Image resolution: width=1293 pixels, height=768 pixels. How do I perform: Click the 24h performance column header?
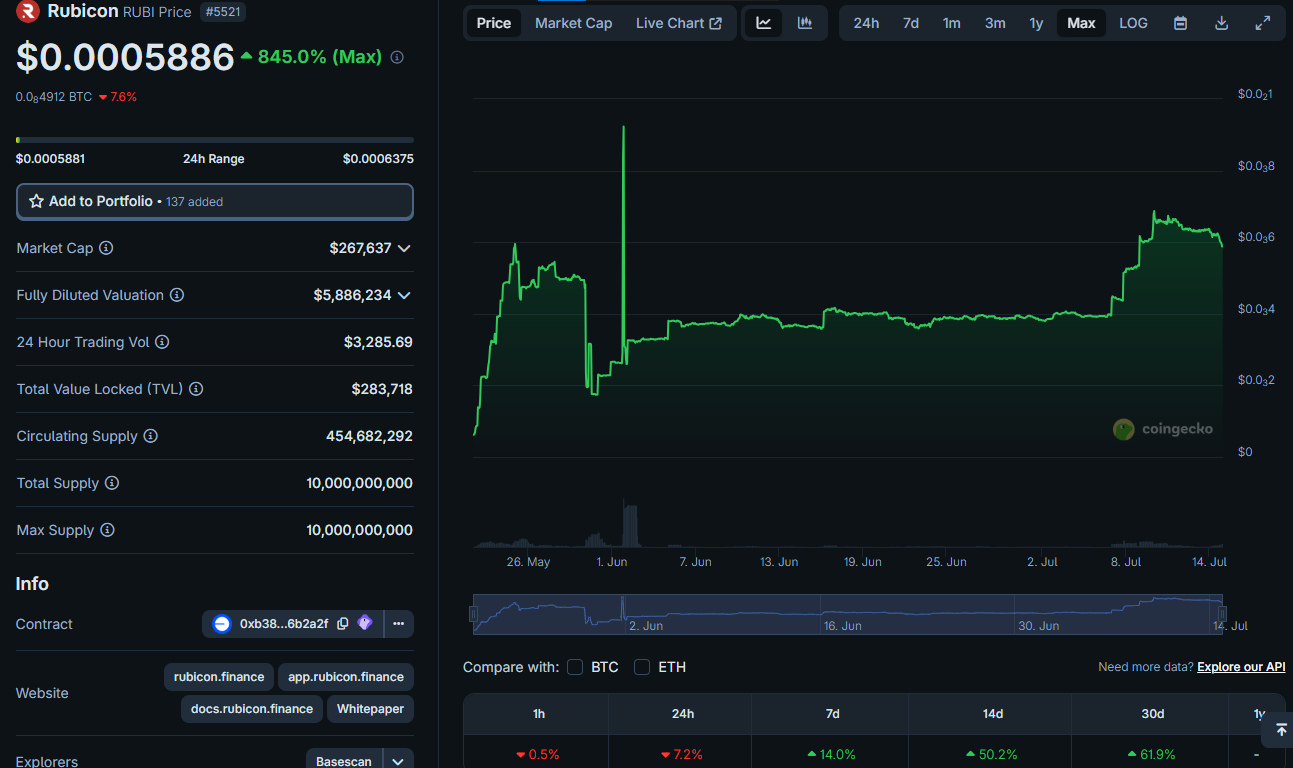[x=683, y=713]
